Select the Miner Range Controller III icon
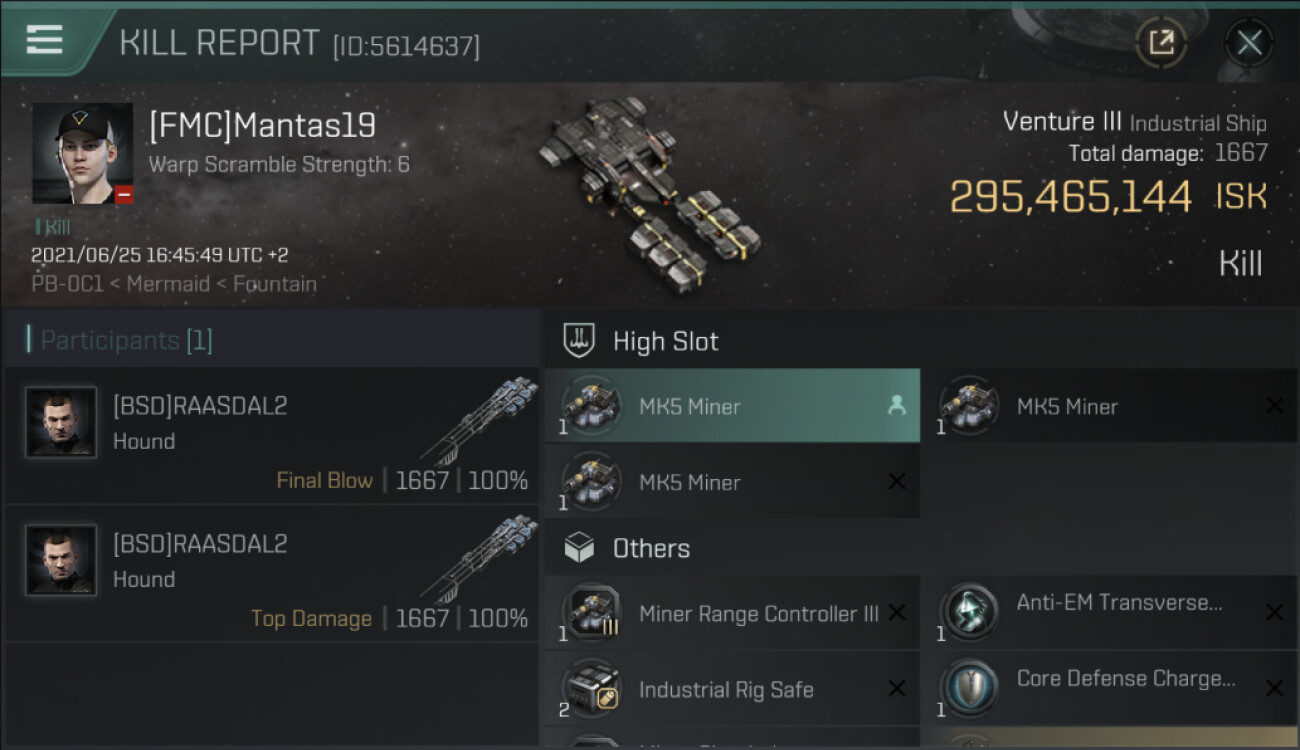This screenshot has height=750, width=1300. click(592, 613)
